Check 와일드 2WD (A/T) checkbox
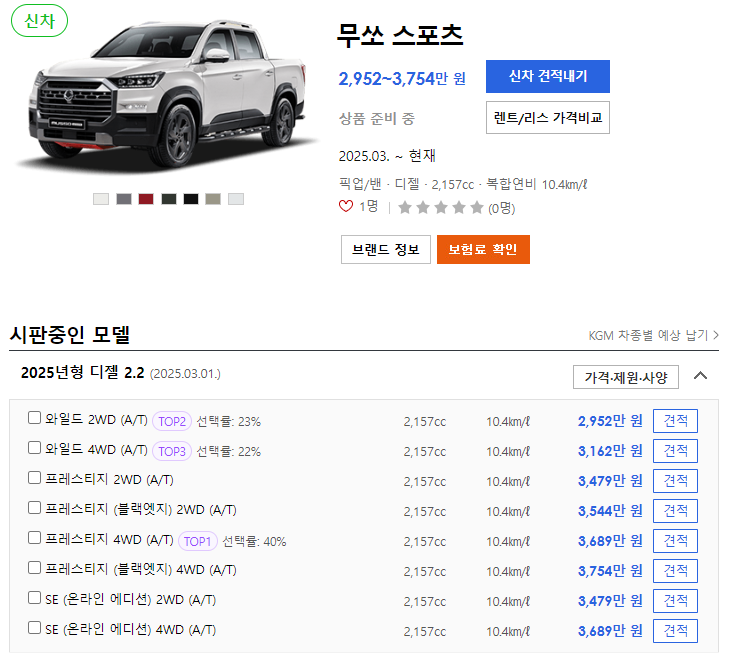This screenshot has width=732, height=663. [34, 418]
